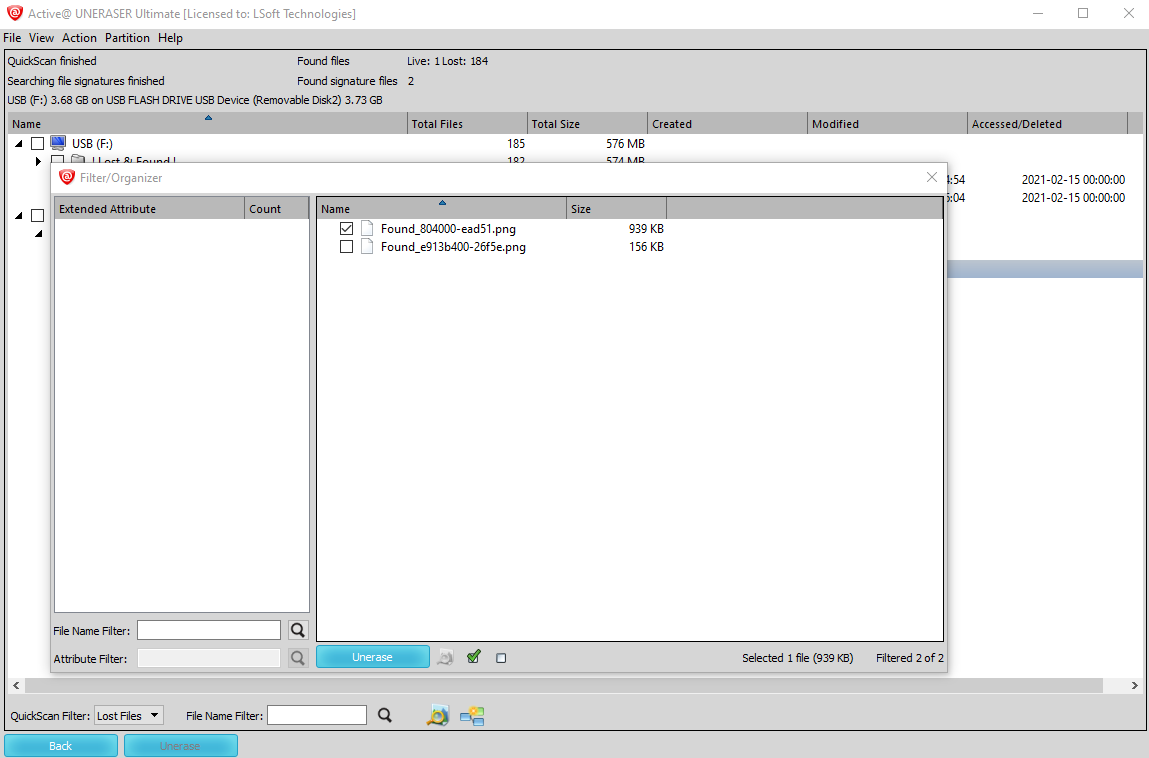The width and height of the screenshot is (1149, 758).
Task: Click the USB (F:) computer drive icon
Action: (59, 143)
